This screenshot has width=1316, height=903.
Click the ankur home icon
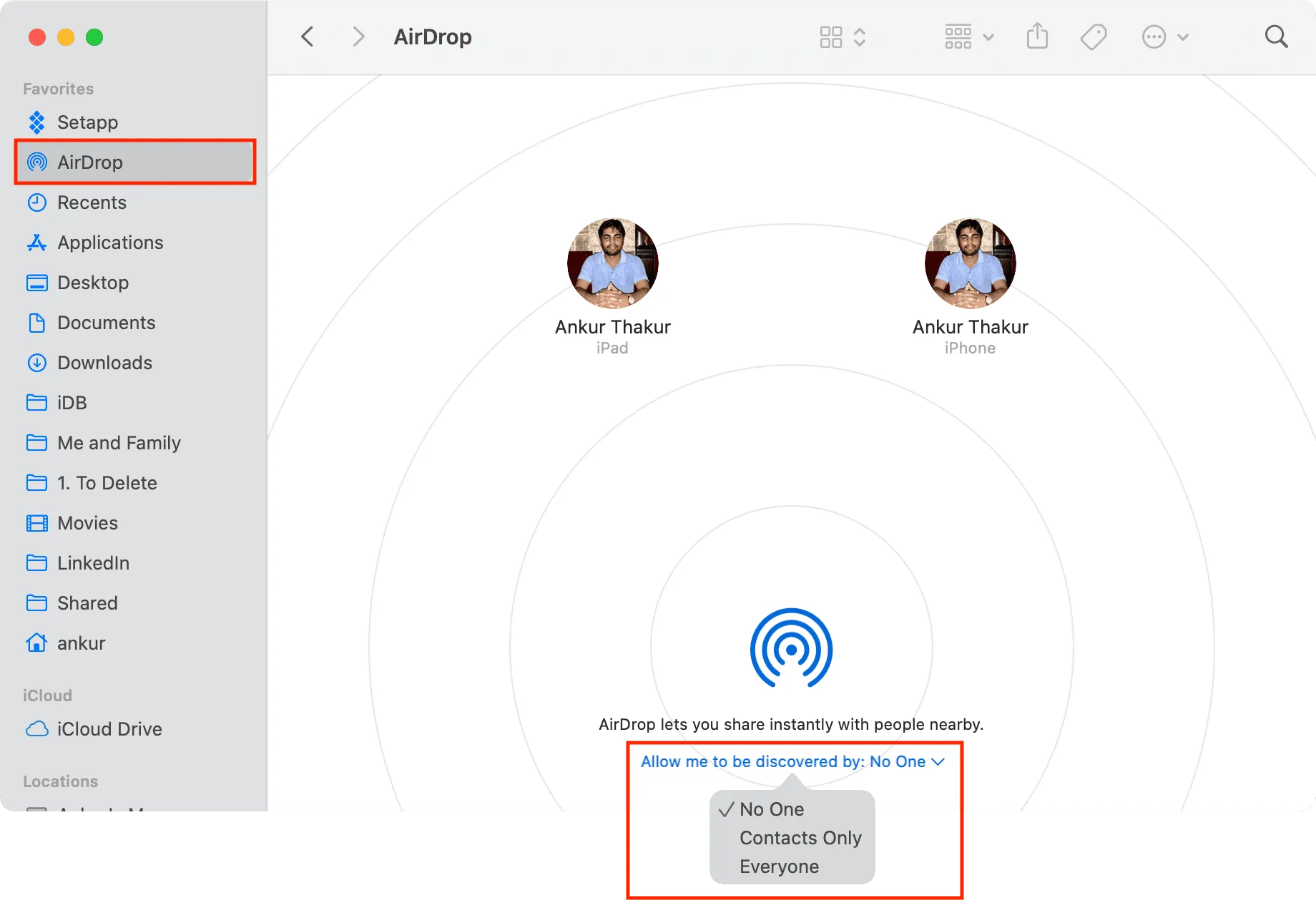coord(36,643)
